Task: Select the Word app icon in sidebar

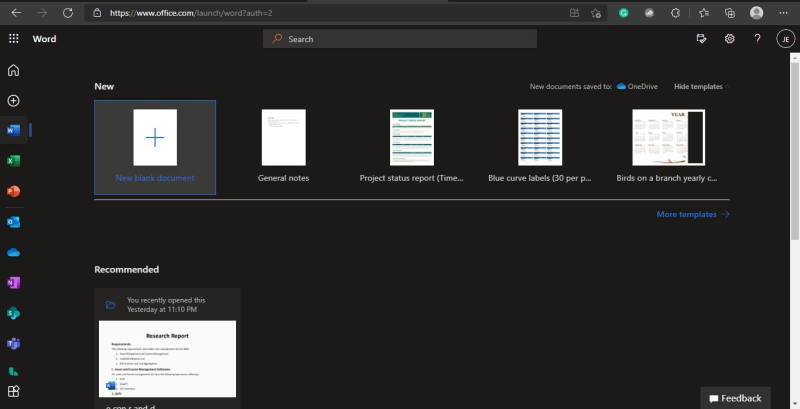Action: point(13,130)
